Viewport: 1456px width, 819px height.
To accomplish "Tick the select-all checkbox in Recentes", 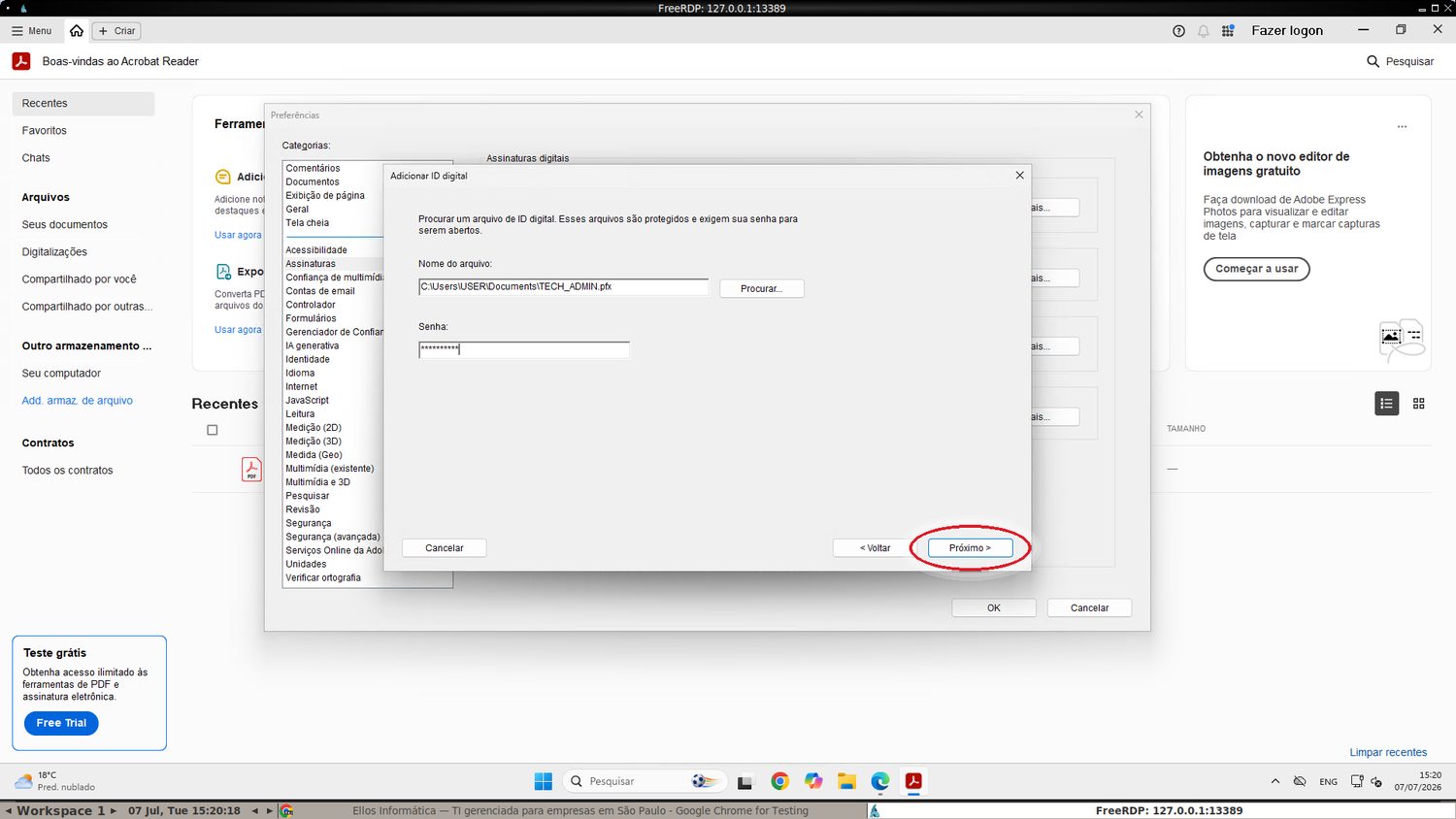I will click(x=213, y=430).
